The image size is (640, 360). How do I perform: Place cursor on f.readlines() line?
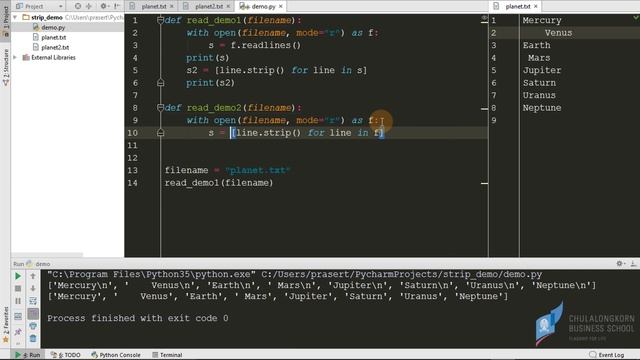[255, 45]
